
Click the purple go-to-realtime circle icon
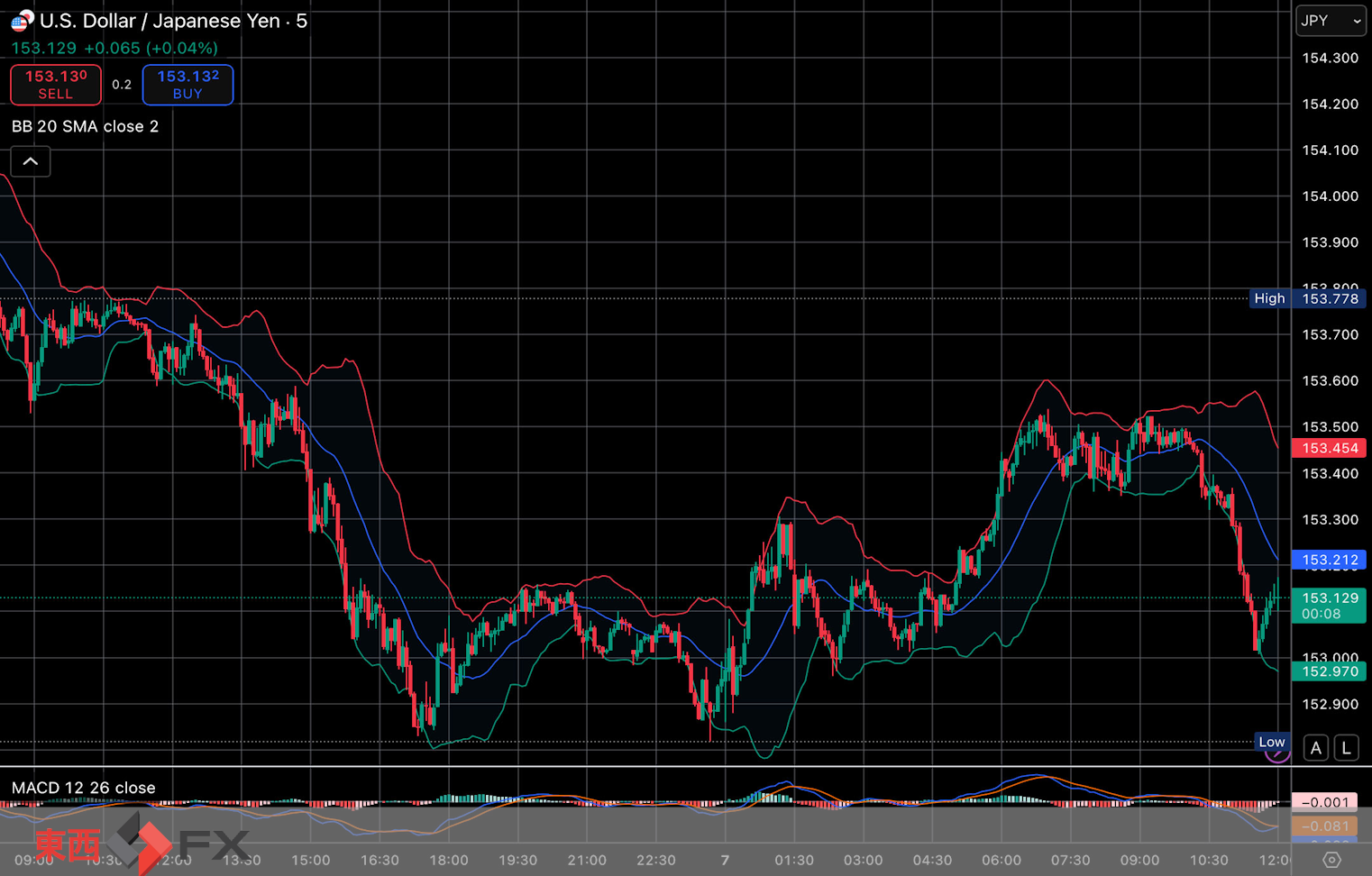pyautogui.click(x=1276, y=755)
